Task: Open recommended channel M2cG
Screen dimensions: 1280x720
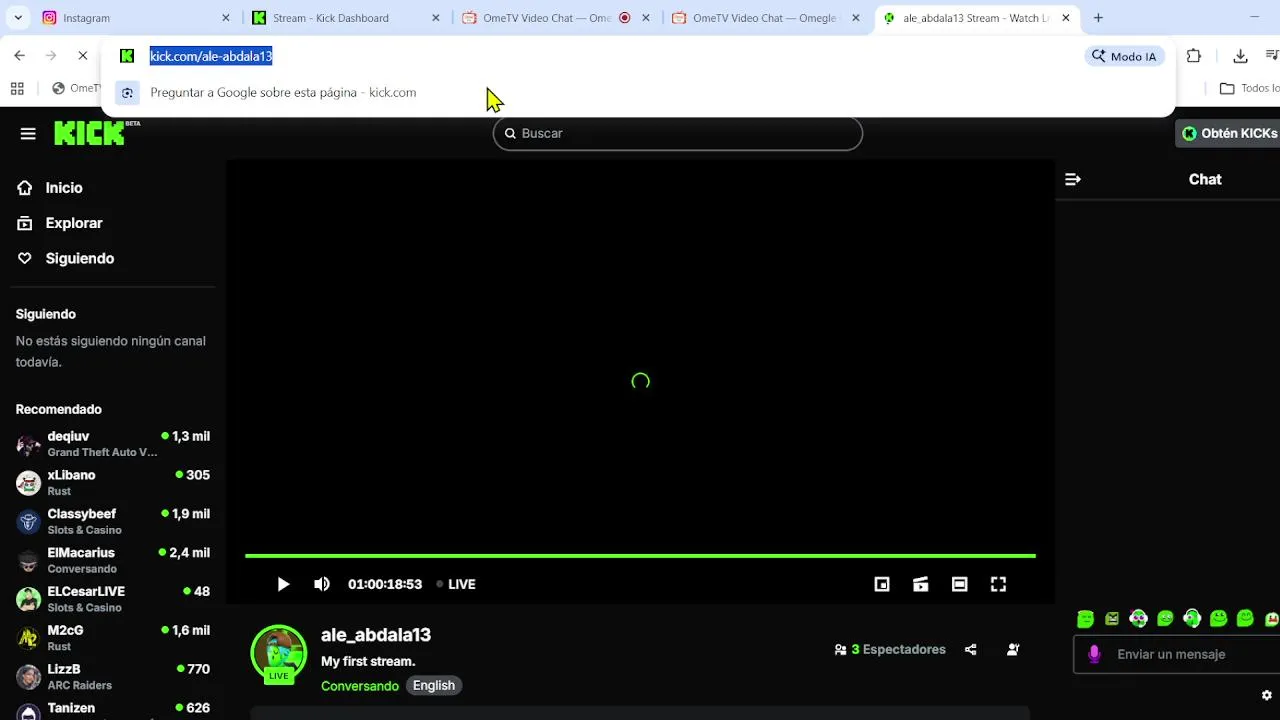Action: pyautogui.click(x=113, y=638)
